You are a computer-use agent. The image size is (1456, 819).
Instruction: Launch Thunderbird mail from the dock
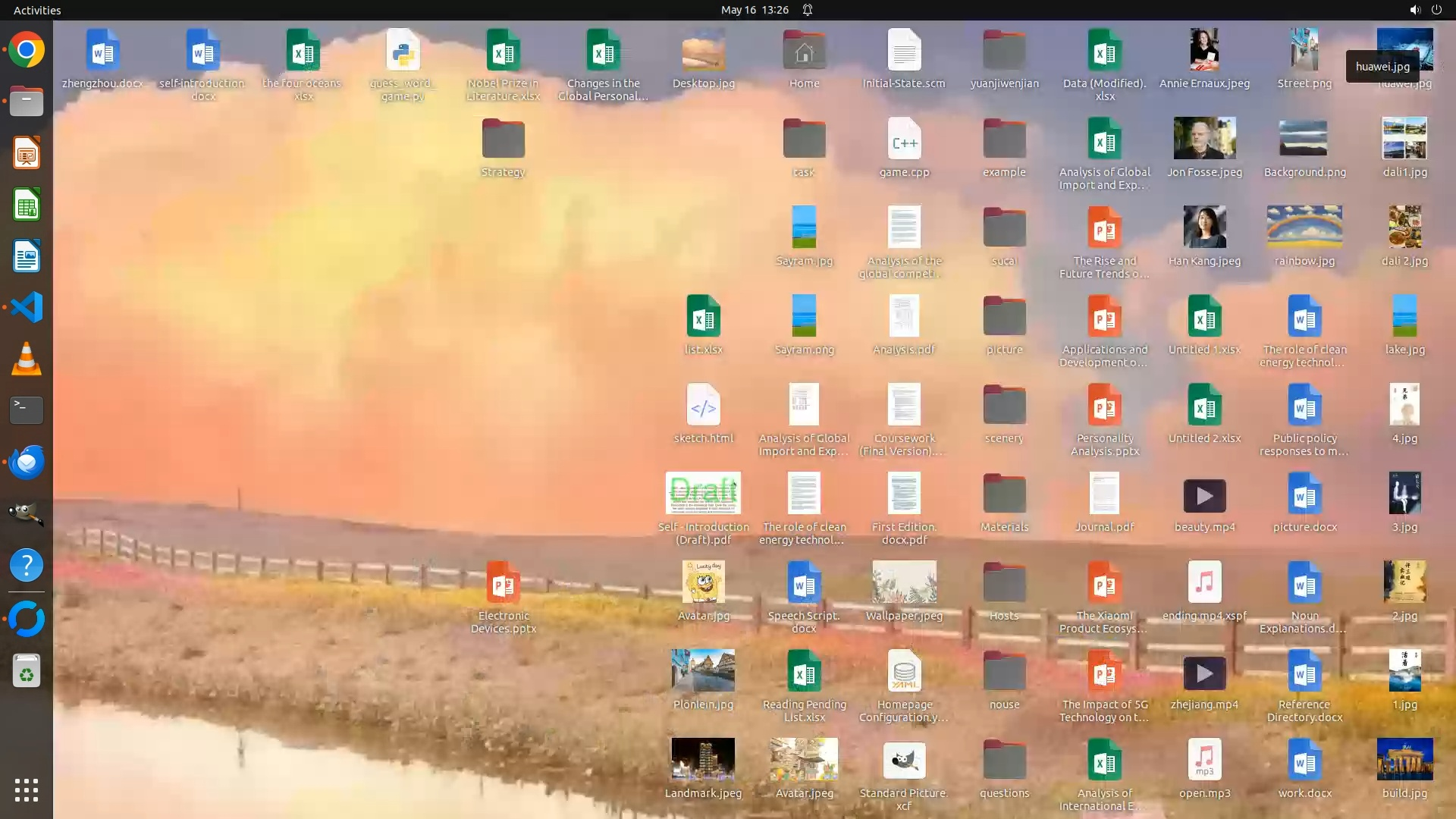27,462
